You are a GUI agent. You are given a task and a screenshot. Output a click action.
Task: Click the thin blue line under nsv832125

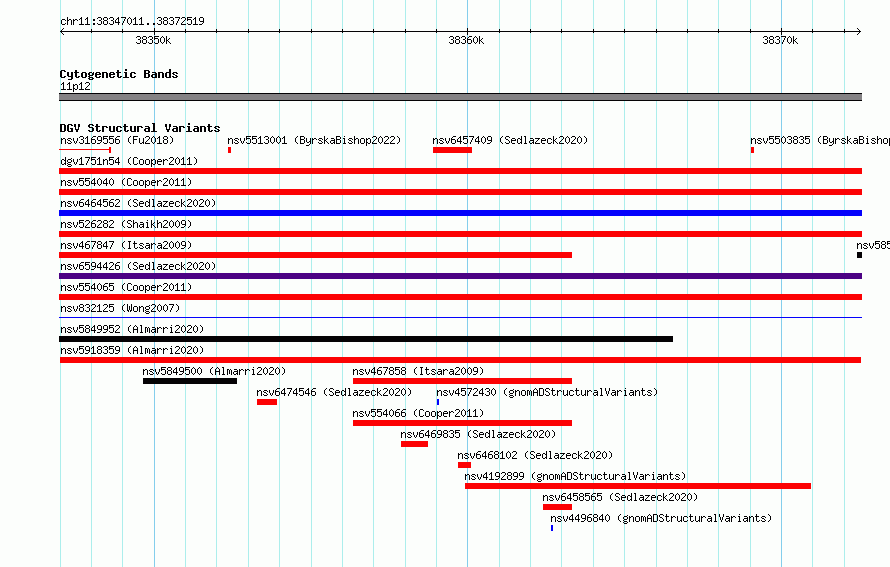click(x=460, y=317)
